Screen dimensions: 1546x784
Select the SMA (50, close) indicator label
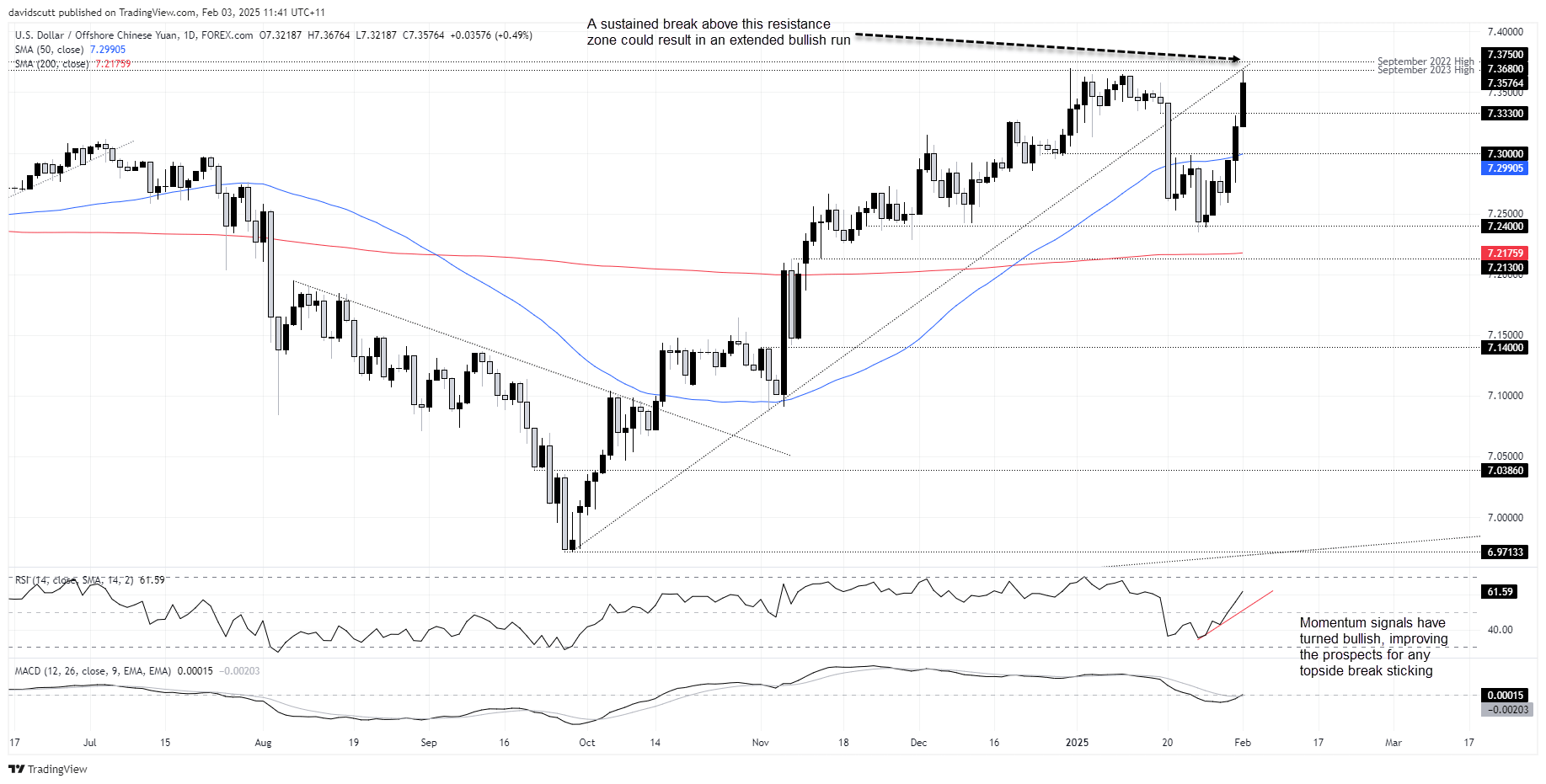pos(49,50)
